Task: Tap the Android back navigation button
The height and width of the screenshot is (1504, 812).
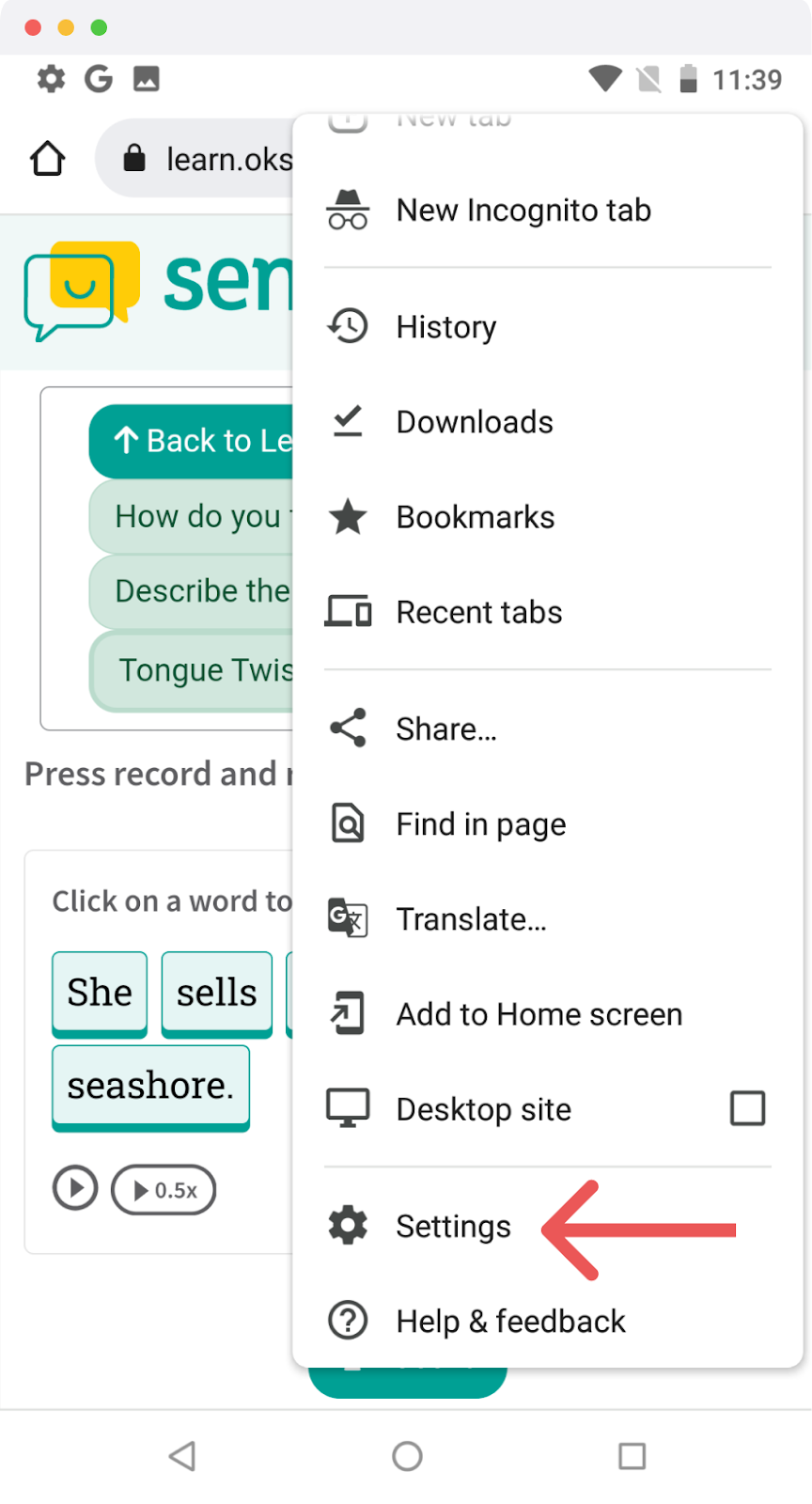Action: [182, 1456]
